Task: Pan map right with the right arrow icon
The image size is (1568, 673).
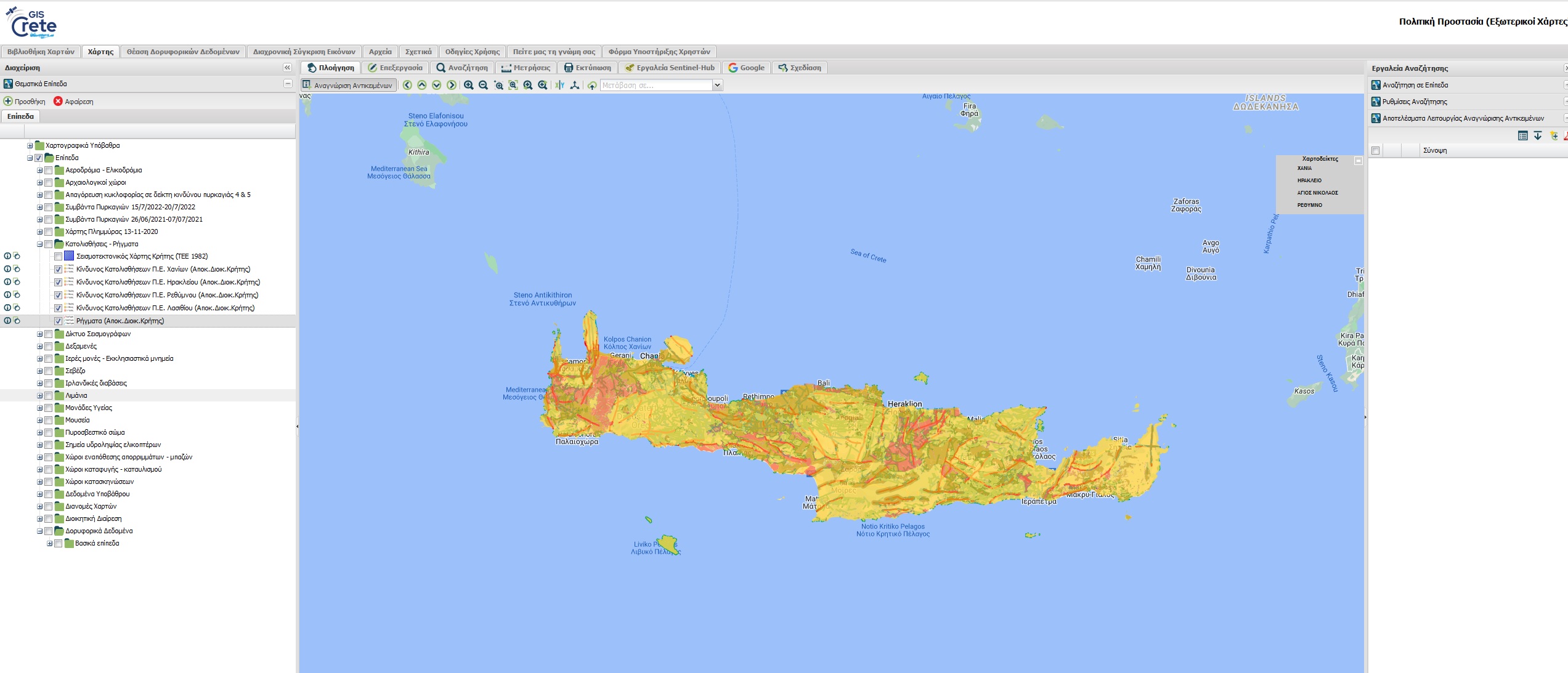Action: click(x=452, y=85)
